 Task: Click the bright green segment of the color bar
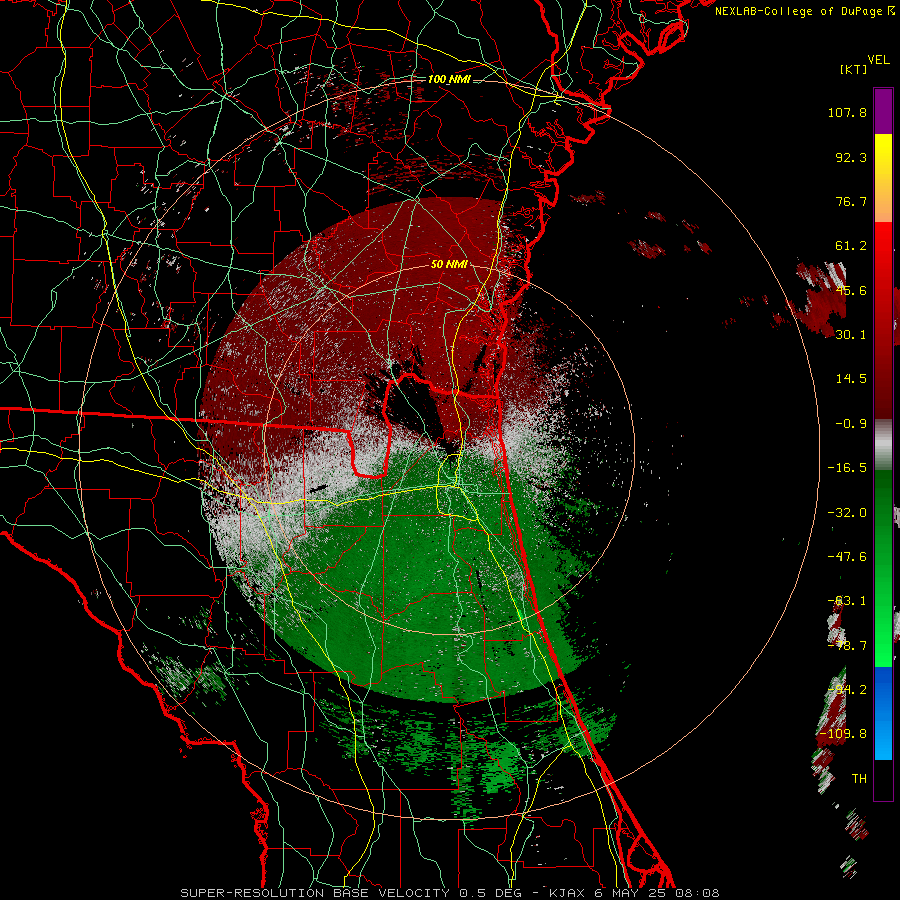[883, 568]
